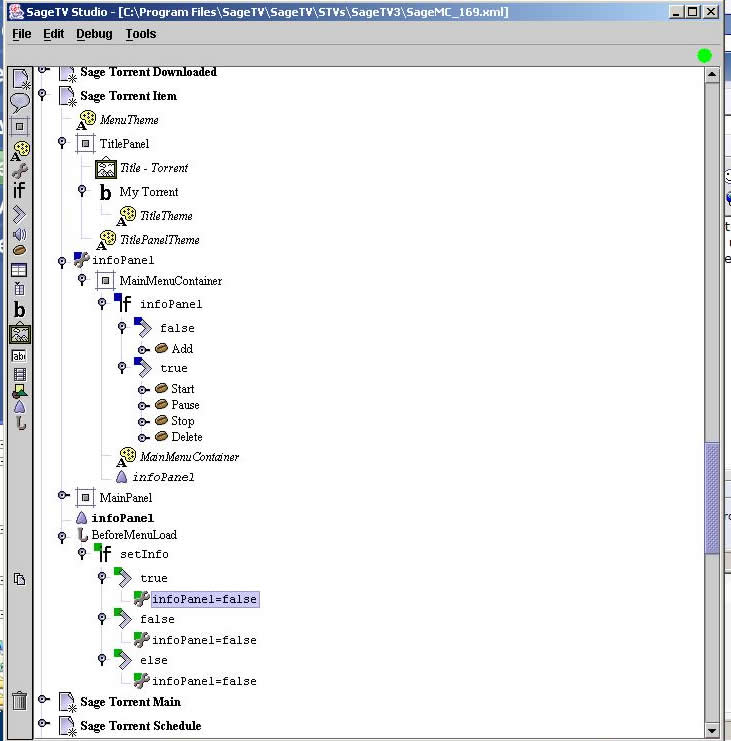Viewport: 731px width, 741px height.
Task: Select the Theme palette tool in sidebar
Action: [x=20, y=151]
